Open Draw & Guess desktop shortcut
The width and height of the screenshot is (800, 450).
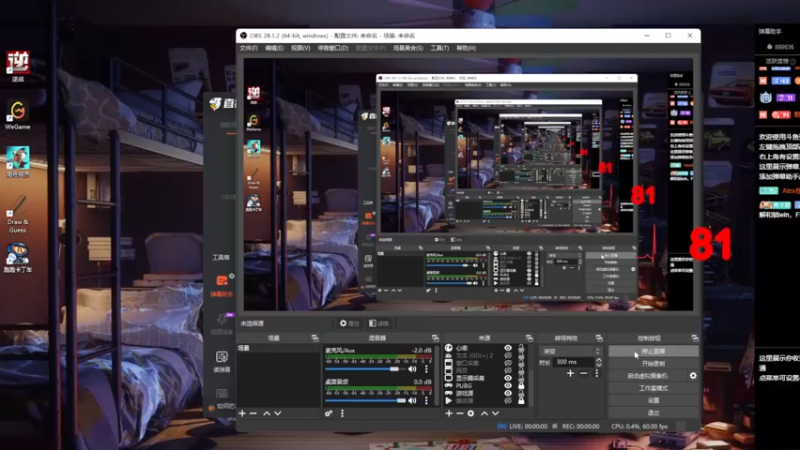point(17,214)
